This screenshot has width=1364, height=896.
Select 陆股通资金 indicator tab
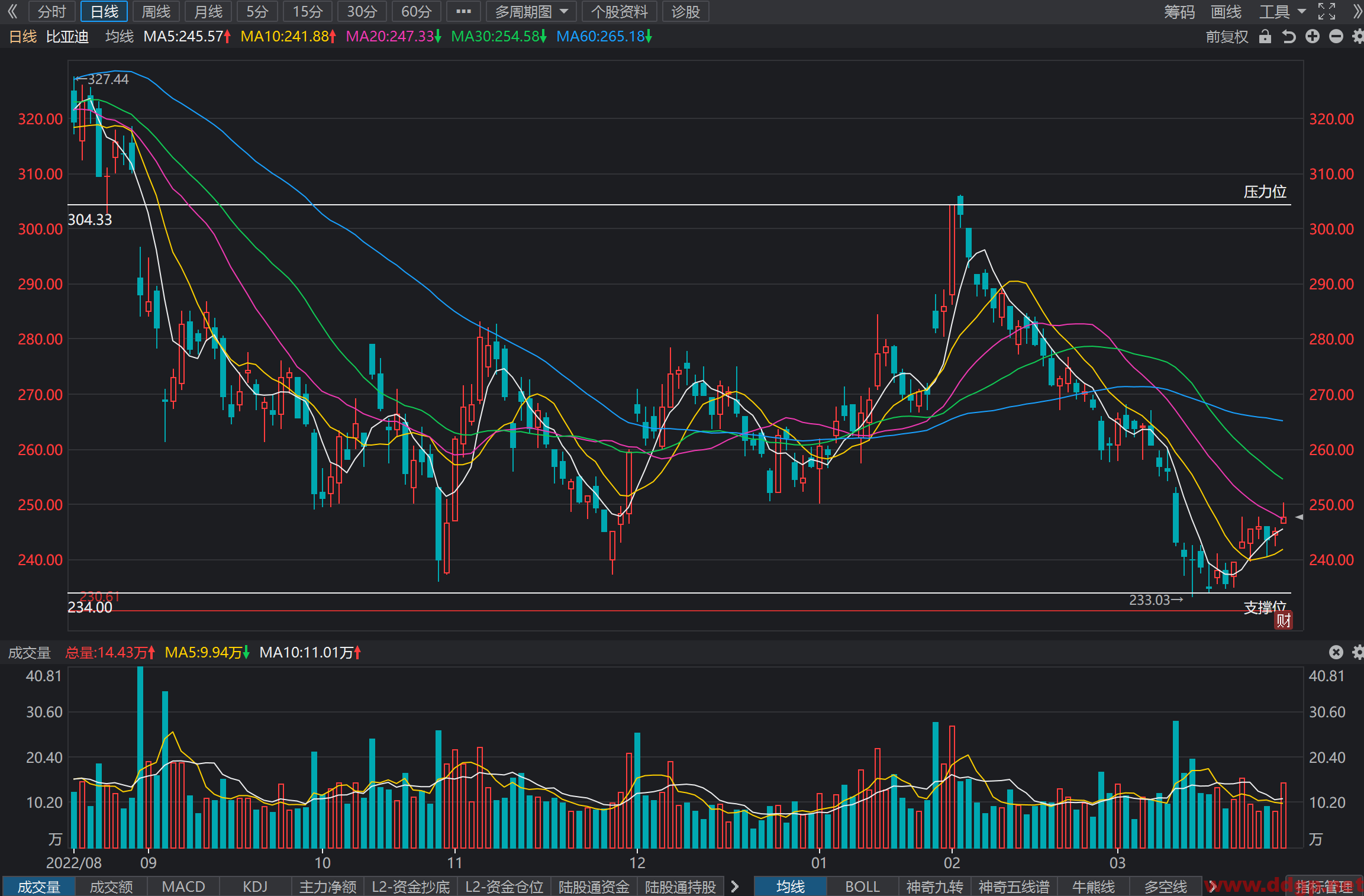click(594, 887)
